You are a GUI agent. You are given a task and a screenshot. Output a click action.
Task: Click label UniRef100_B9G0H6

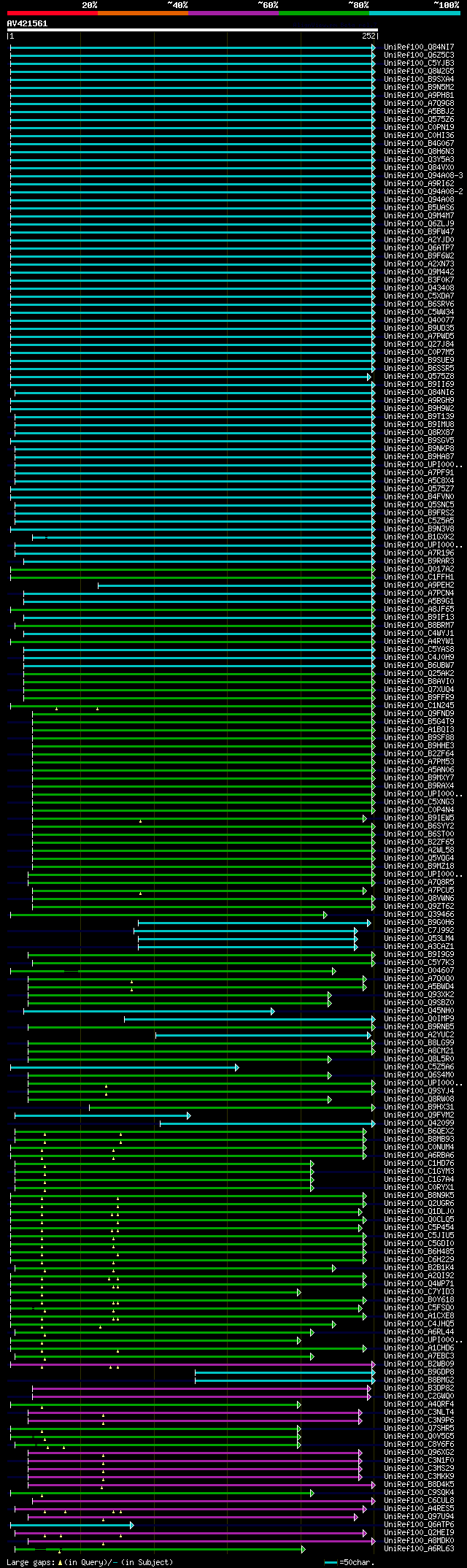pos(419,922)
